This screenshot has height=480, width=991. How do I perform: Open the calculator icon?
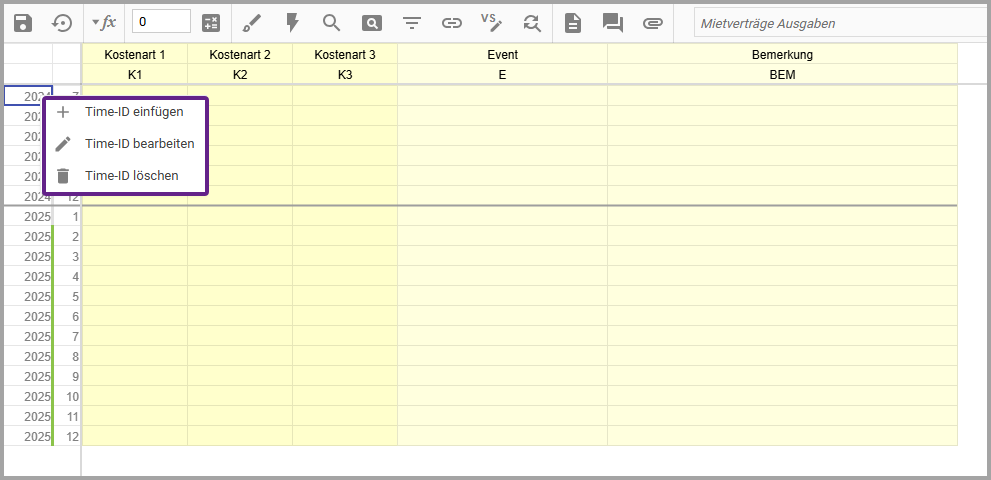pos(211,22)
